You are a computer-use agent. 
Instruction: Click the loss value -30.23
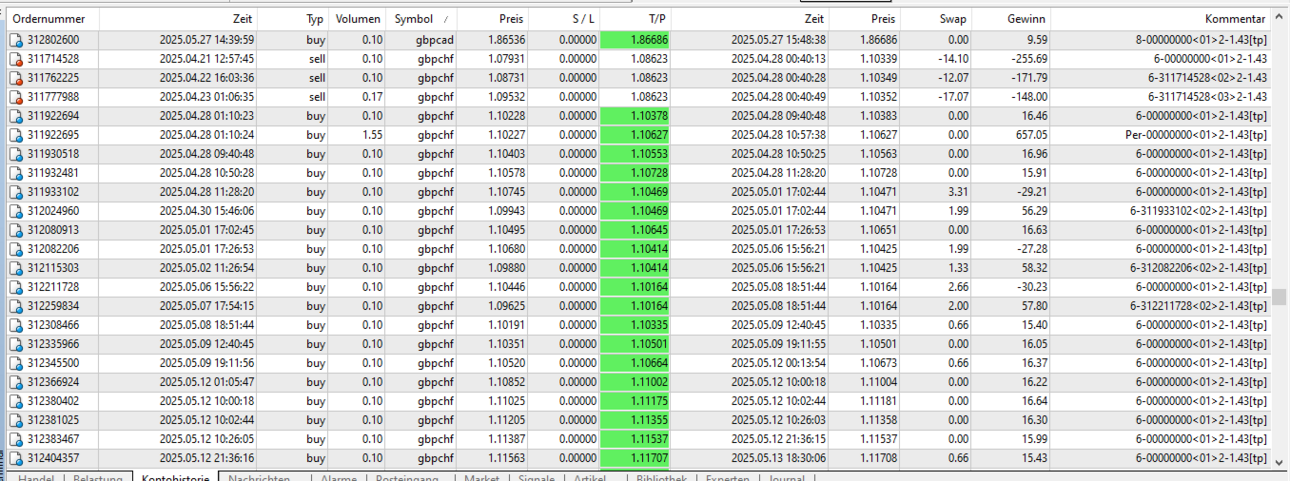pyautogui.click(x=1030, y=288)
